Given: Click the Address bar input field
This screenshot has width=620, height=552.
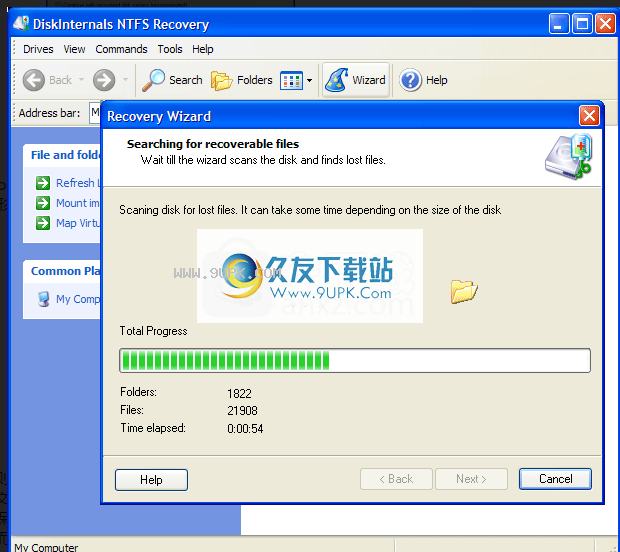Looking at the screenshot, I should click(95, 113).
